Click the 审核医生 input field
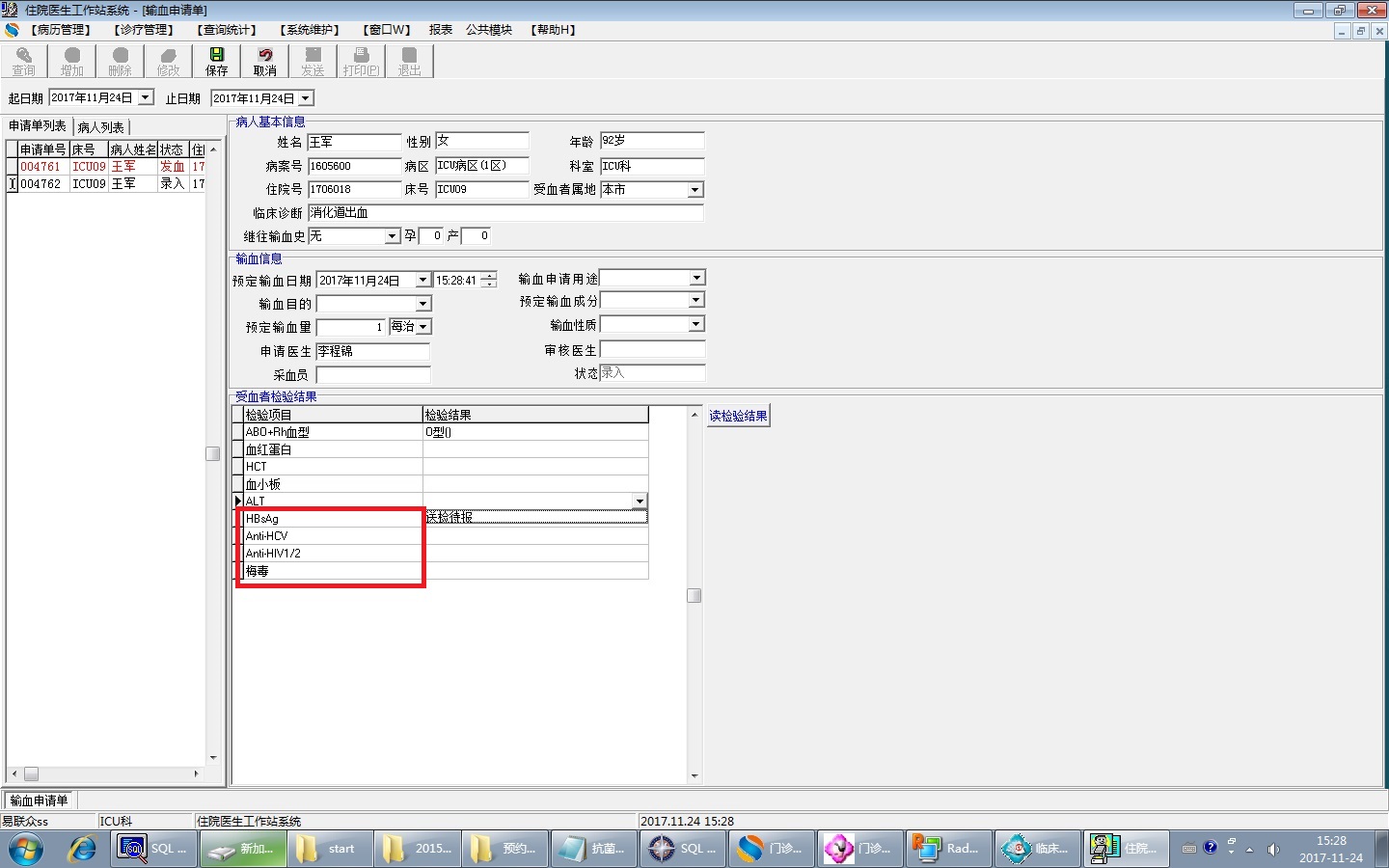1389x868 pixels. [x=652, y=350]
